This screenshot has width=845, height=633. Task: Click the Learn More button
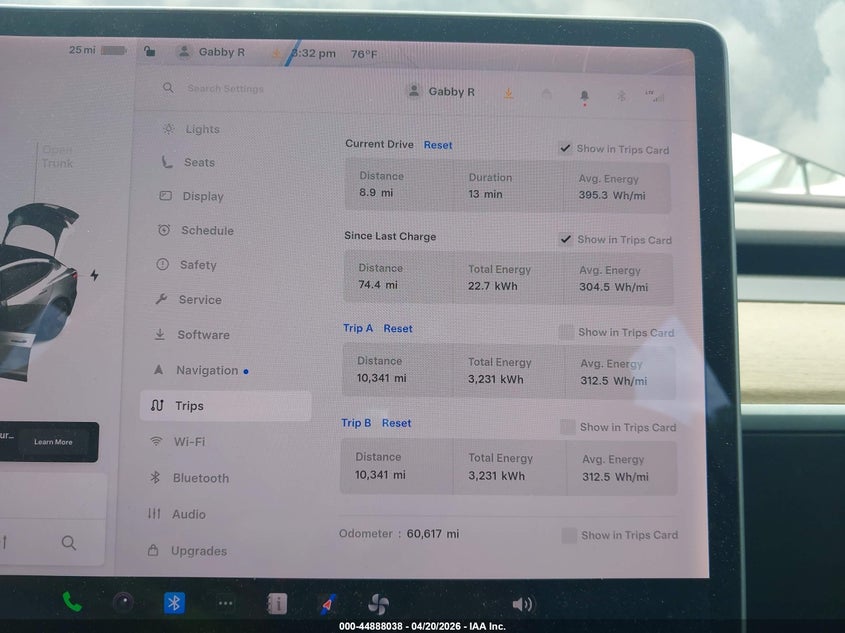click(x=53, y=442)
